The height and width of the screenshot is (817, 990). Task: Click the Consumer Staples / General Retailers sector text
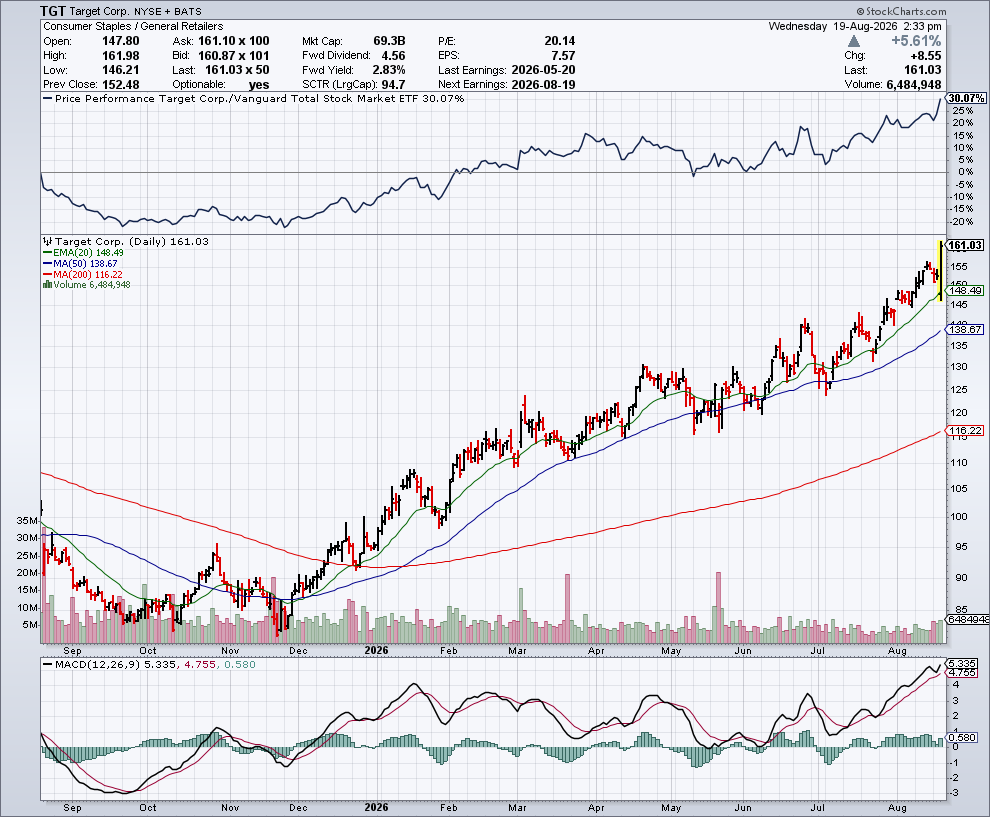tap(133, 27)
